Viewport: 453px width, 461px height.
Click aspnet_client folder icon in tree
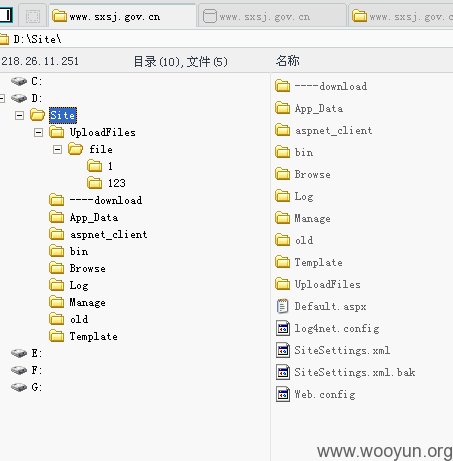(x=57, y=234)
